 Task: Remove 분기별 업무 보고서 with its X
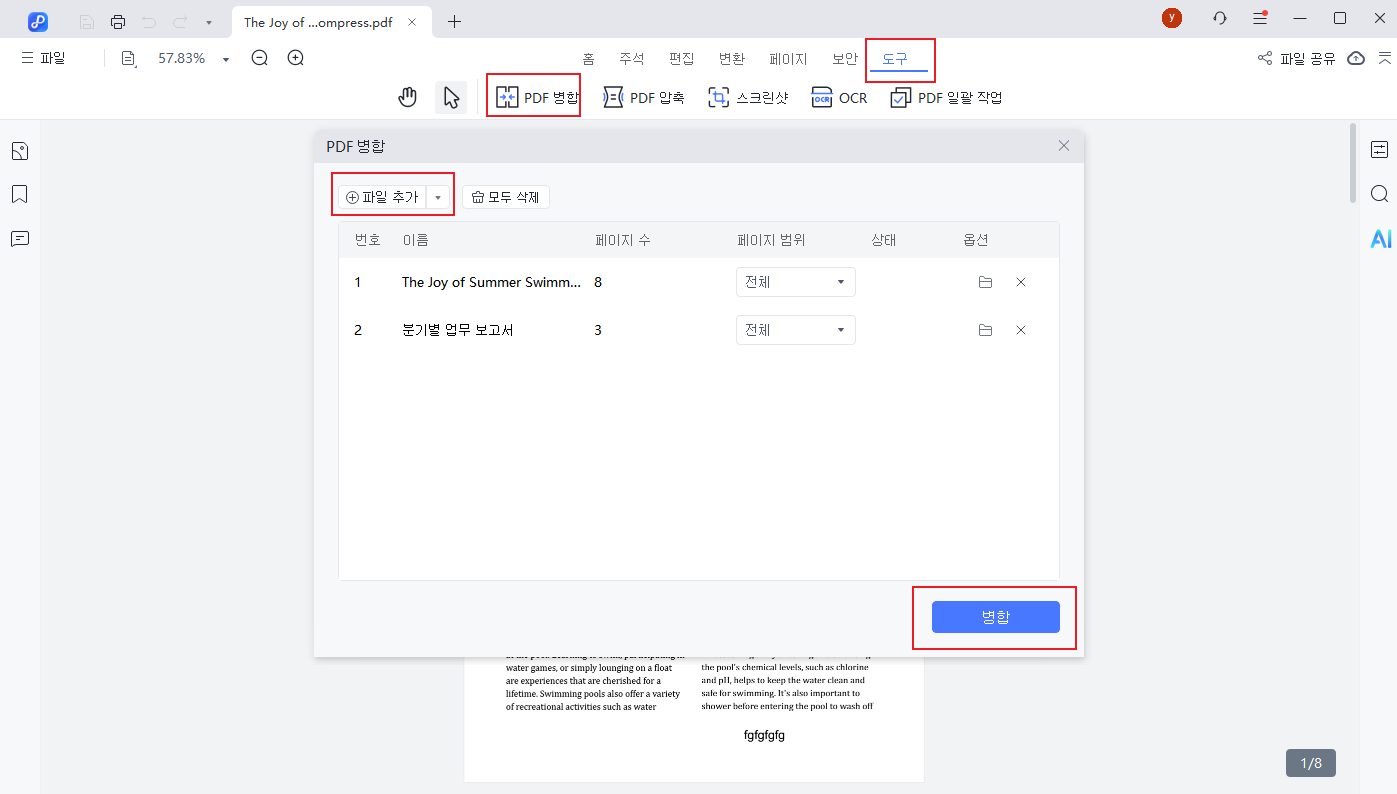point(1021,329)
